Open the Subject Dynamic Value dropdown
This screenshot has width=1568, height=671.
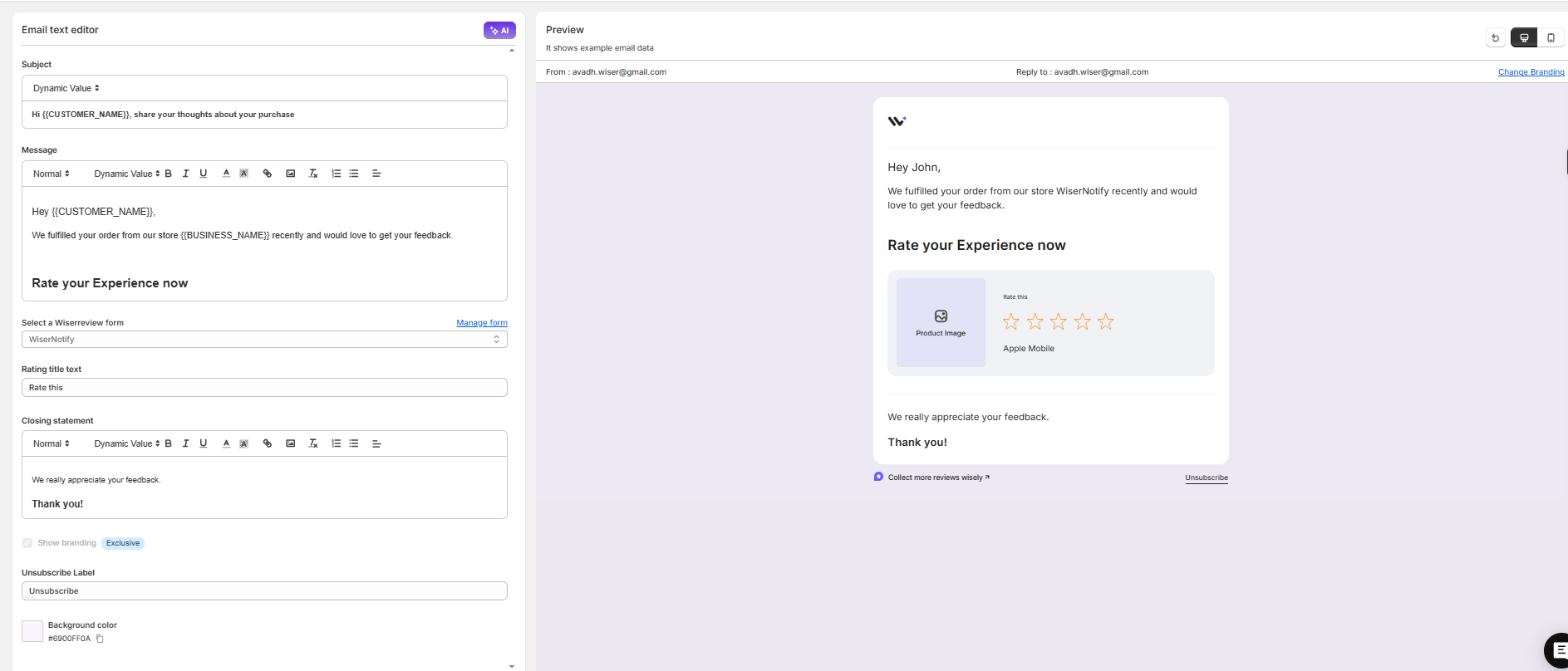[66, 88]
